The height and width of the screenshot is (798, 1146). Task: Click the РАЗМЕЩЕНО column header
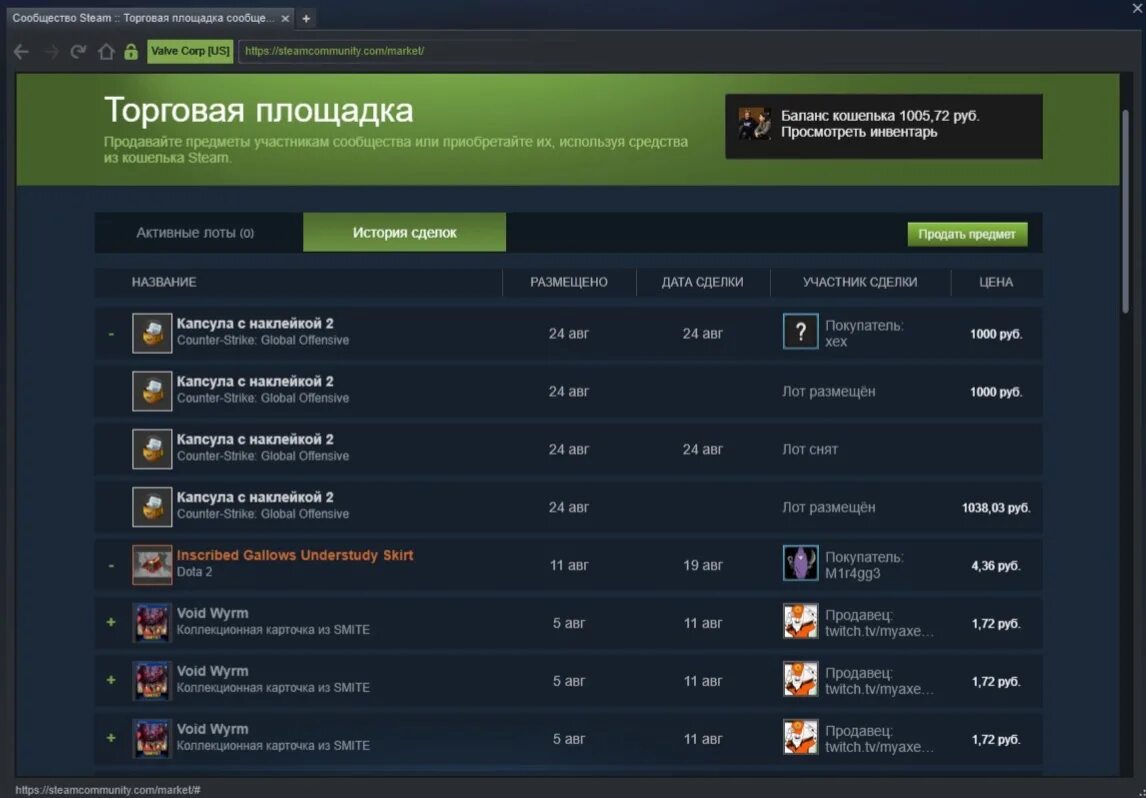(569, 282)
